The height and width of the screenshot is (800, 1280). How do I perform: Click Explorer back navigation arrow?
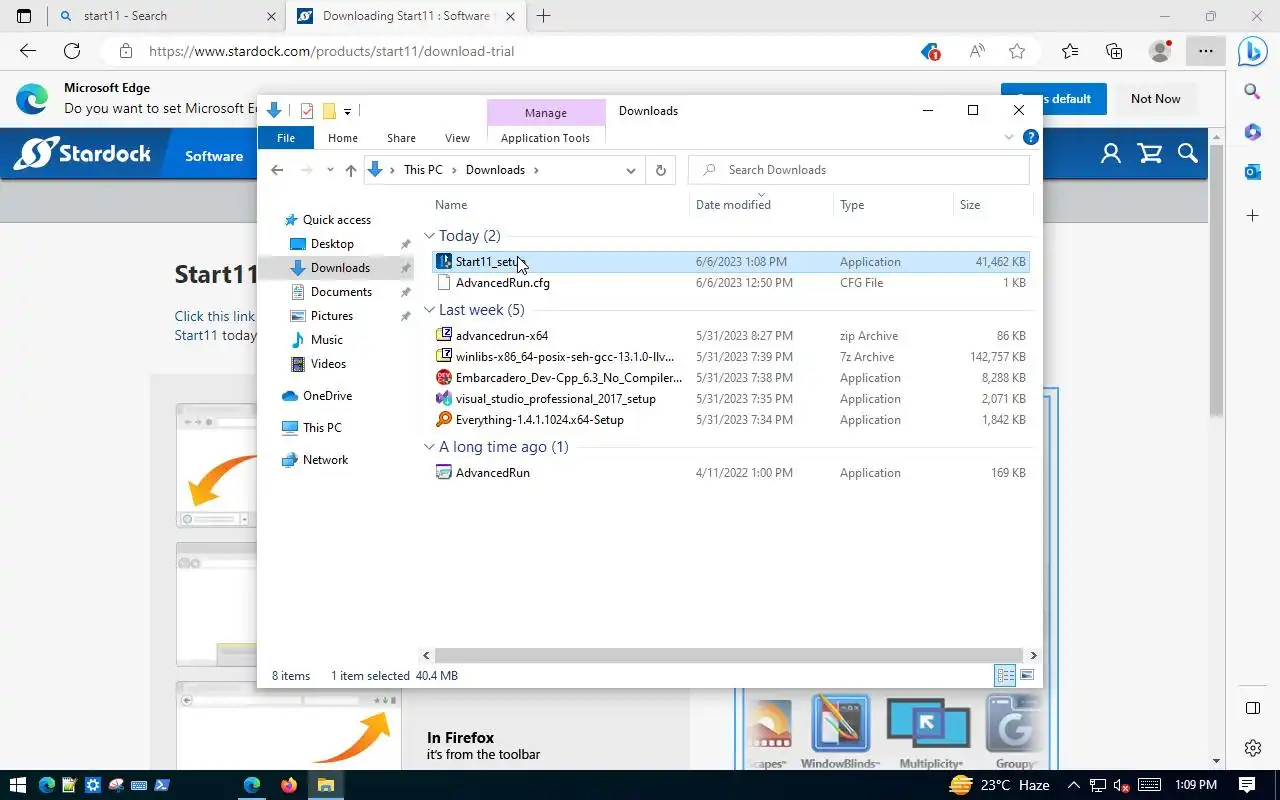277,170
